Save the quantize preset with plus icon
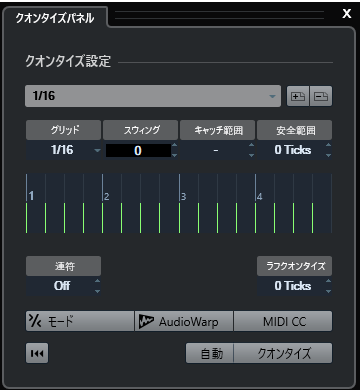The image size is (361, 390). point(298,96)
